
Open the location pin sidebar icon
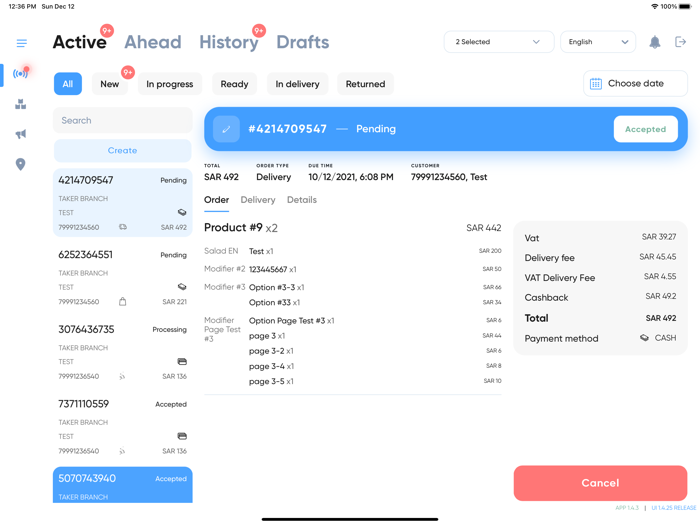click(21, 164)
